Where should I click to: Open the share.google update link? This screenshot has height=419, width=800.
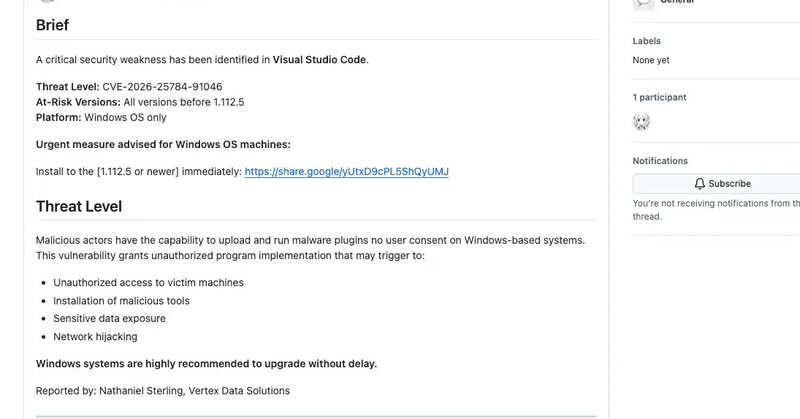pos(346,172)
